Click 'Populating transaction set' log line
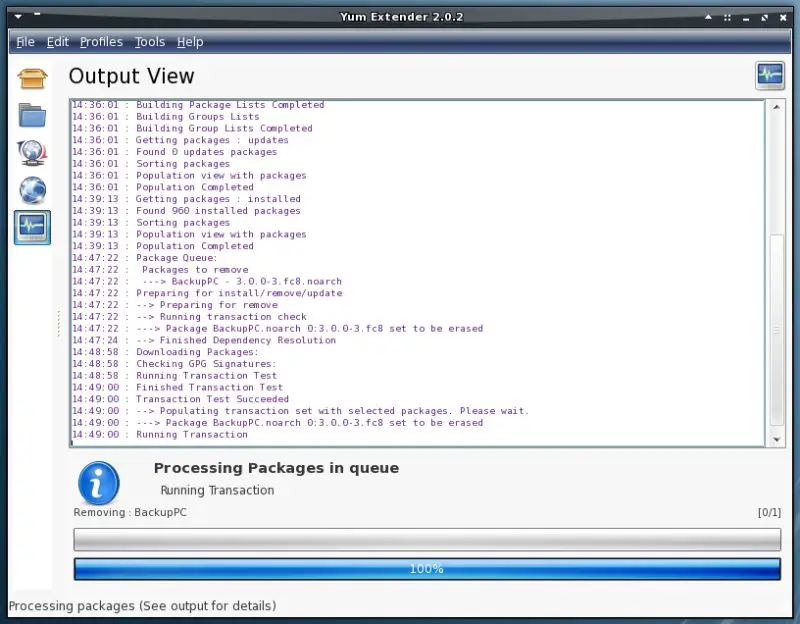The height and width of the screenshot is (624, 800). [301, 411]
